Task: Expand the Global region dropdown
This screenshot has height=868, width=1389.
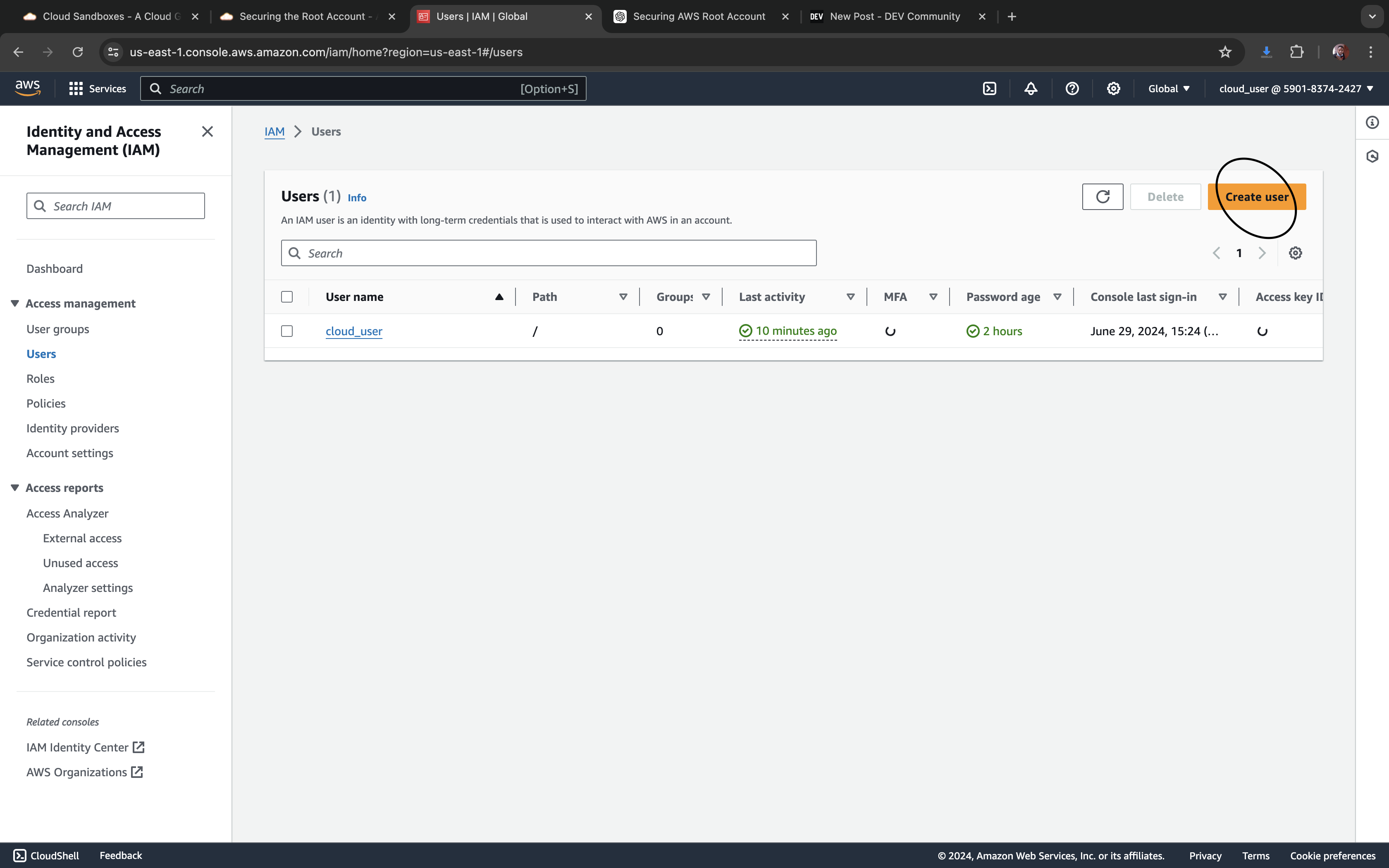Action: [x=1169, y=88]
